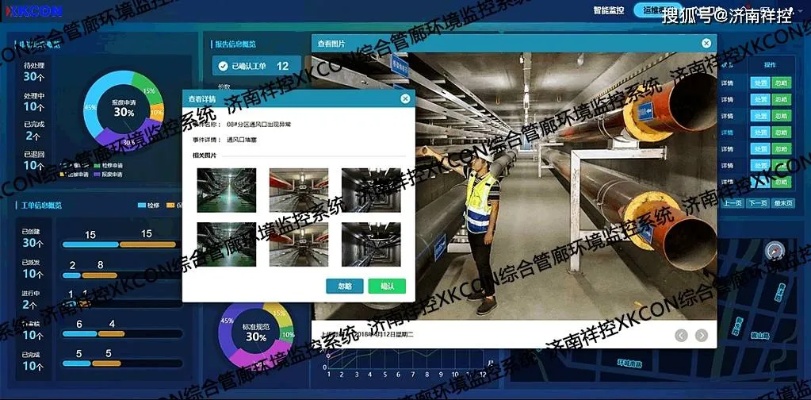The height and width of the screenshot is (400, 811).
Task: Show previous picture with left arrow icon
Action: coord(681,335)
